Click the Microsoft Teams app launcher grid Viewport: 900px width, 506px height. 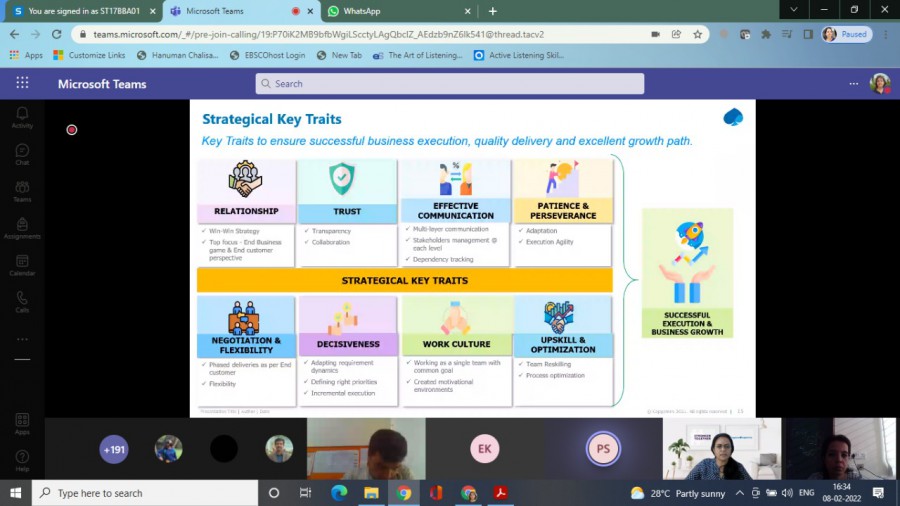[22, 84]
